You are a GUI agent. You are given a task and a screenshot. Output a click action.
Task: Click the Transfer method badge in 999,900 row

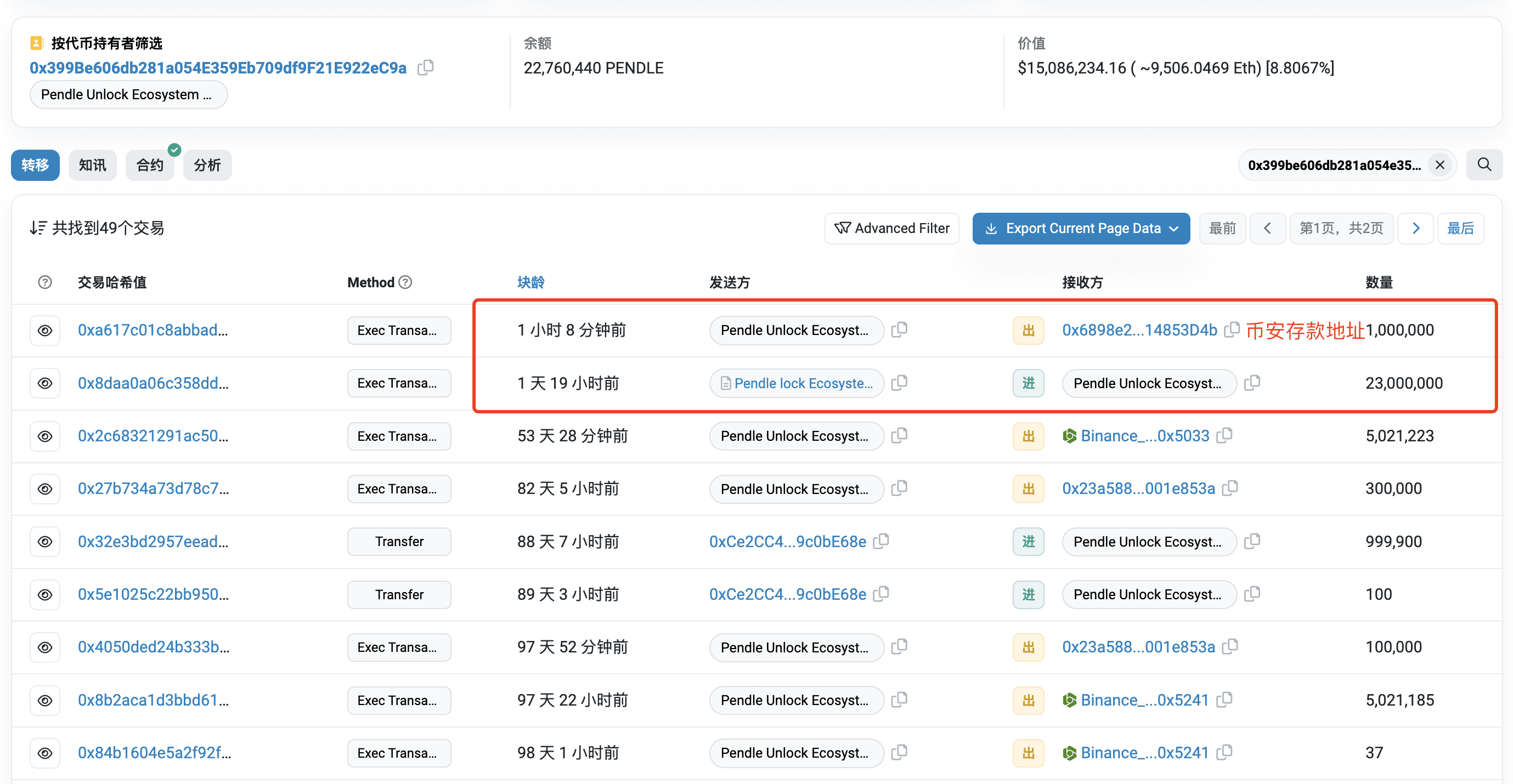[x=399, y=542]
